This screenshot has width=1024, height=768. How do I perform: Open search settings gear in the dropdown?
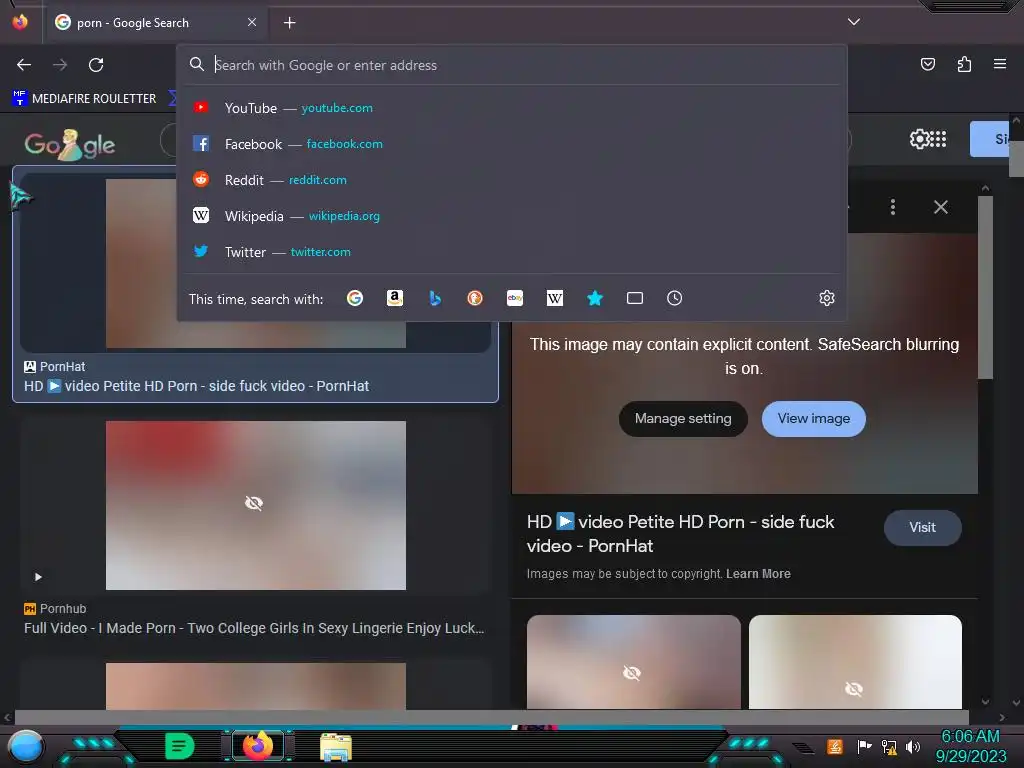(827, 298)
